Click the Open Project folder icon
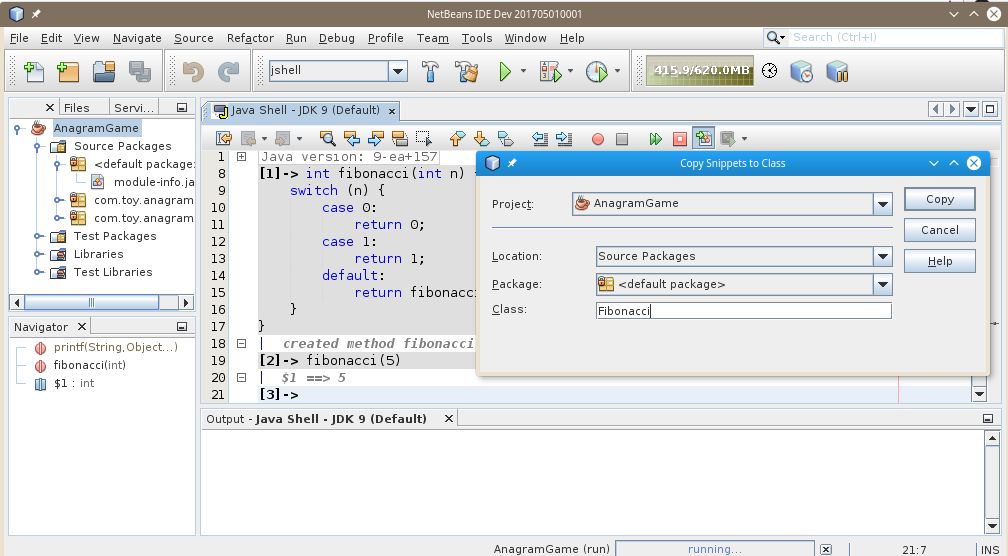 (104, 71)
